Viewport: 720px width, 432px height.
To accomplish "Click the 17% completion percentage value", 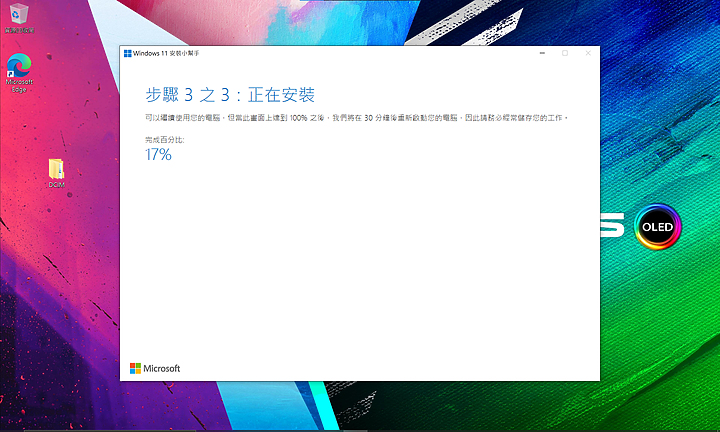I will pos(158,154).
